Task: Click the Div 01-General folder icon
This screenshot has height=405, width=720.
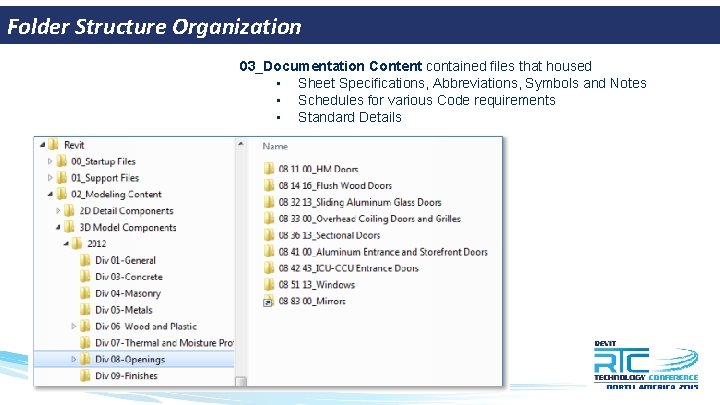Action: point(85,260)
